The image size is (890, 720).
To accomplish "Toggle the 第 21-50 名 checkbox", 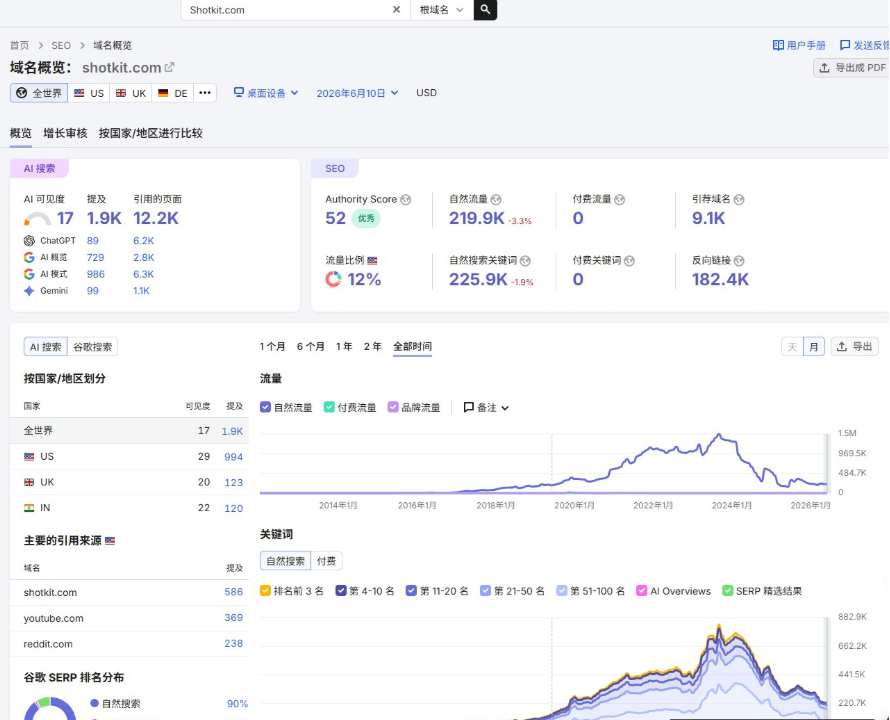I will [485, 591].
